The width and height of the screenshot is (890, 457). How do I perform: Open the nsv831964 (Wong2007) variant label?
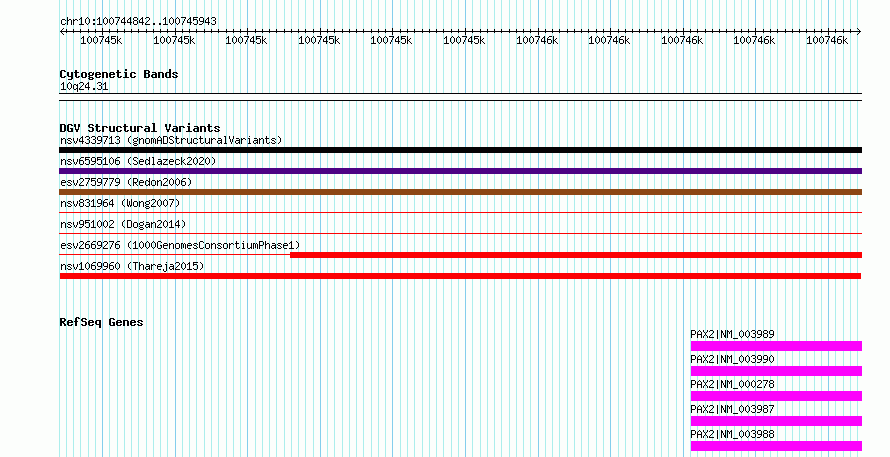[x=120, y=203]
